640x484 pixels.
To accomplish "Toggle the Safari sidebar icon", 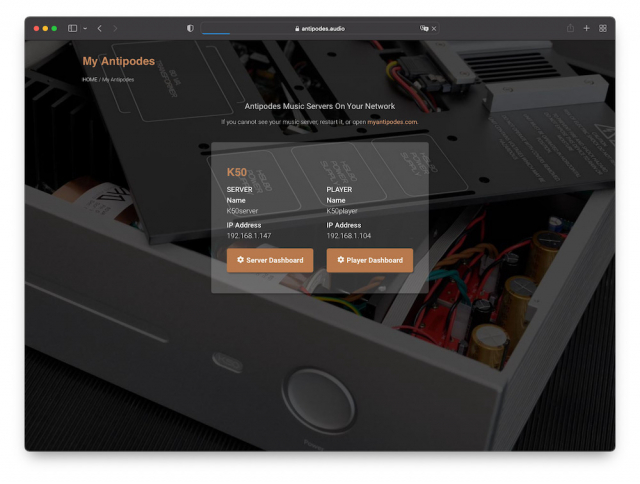I will (x=72, y=28).
